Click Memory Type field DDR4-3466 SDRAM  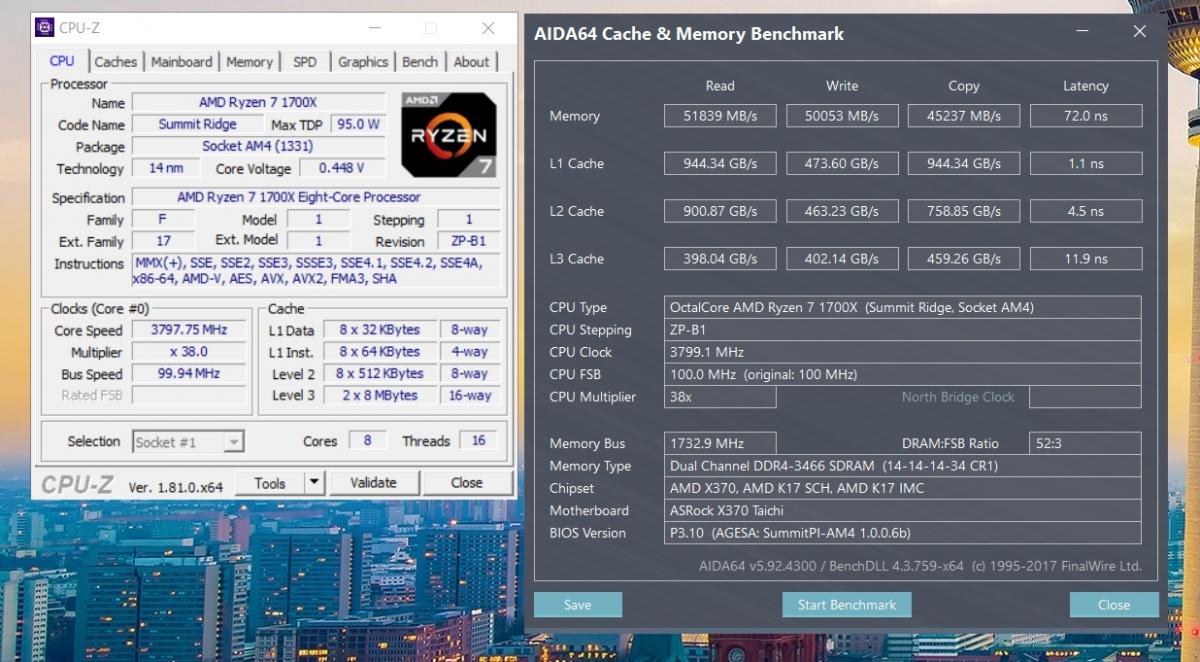[903, 466]
